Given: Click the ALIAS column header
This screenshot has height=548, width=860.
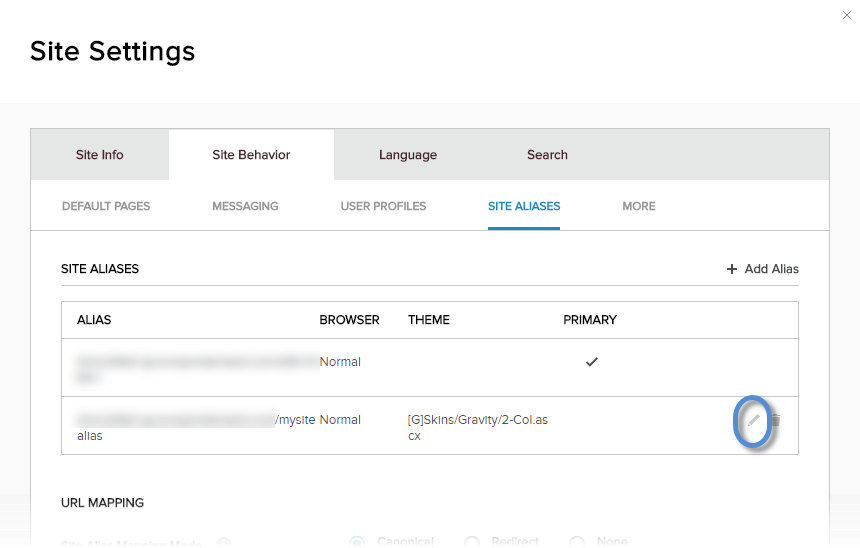Looking at the screenshot, I should click(x=94, y=320).
